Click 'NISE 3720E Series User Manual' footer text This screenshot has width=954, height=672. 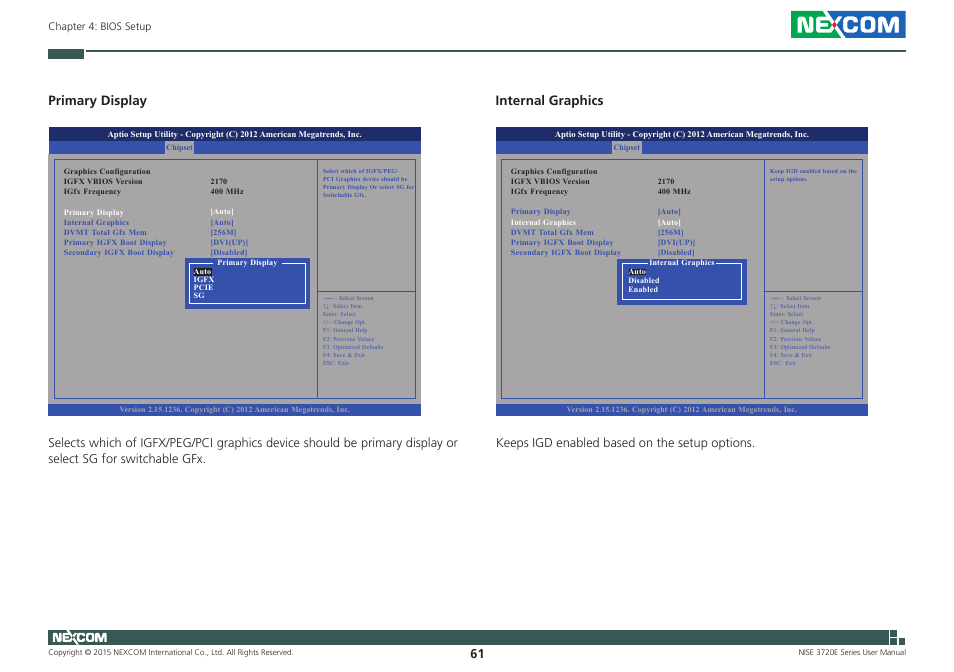pyautogui.click(x=852, y=652)
